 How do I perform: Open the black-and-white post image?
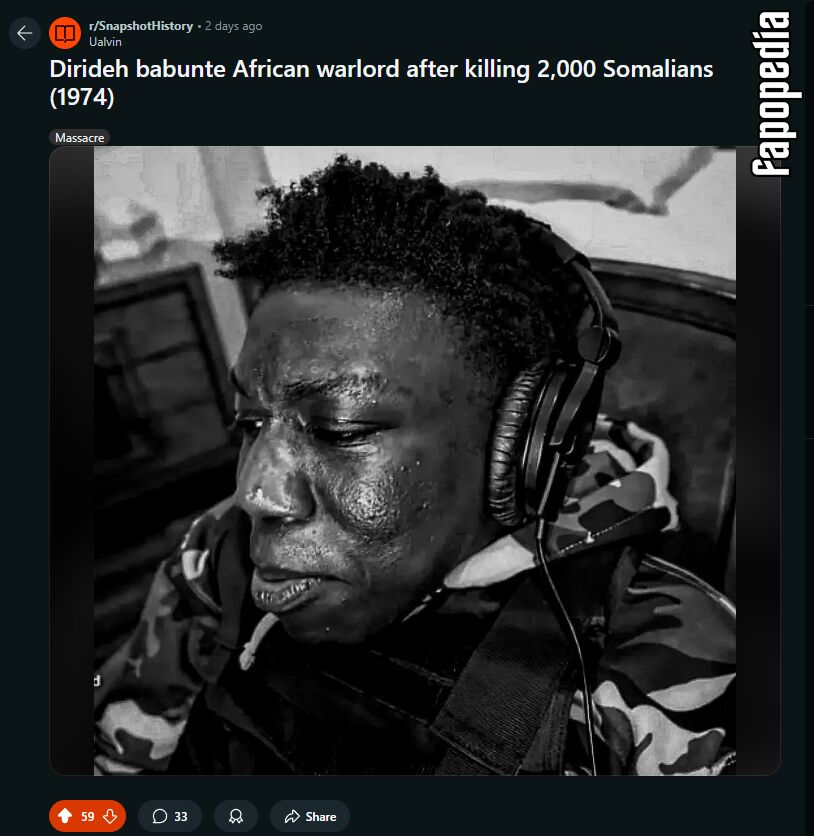point(415,461)
